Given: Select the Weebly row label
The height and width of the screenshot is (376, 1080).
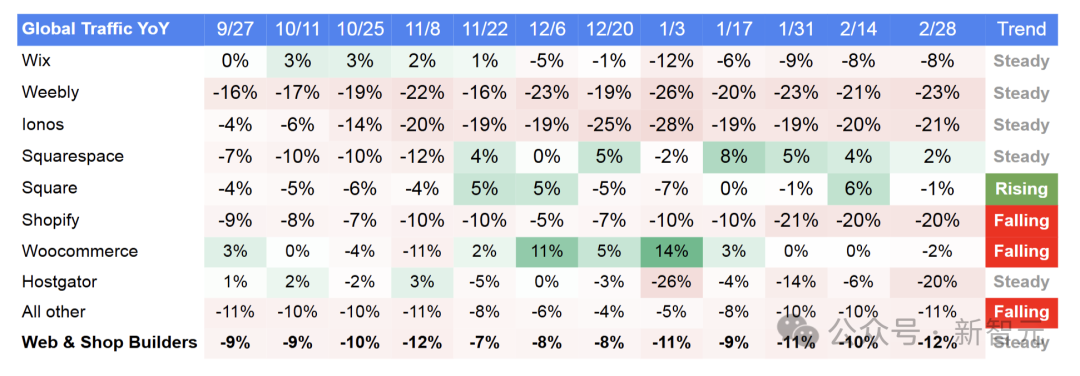Looking at the screenshot, I should pyautogui.click(x=50, y=92).
